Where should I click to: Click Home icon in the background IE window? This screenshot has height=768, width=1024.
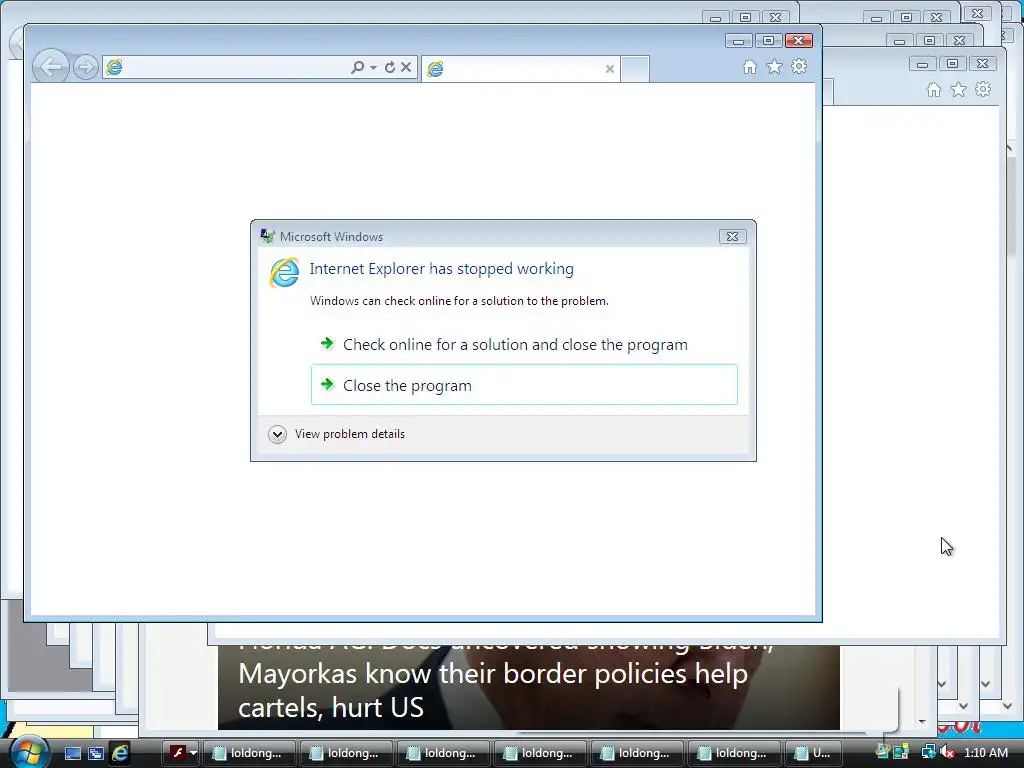click(x=934, y=89)
